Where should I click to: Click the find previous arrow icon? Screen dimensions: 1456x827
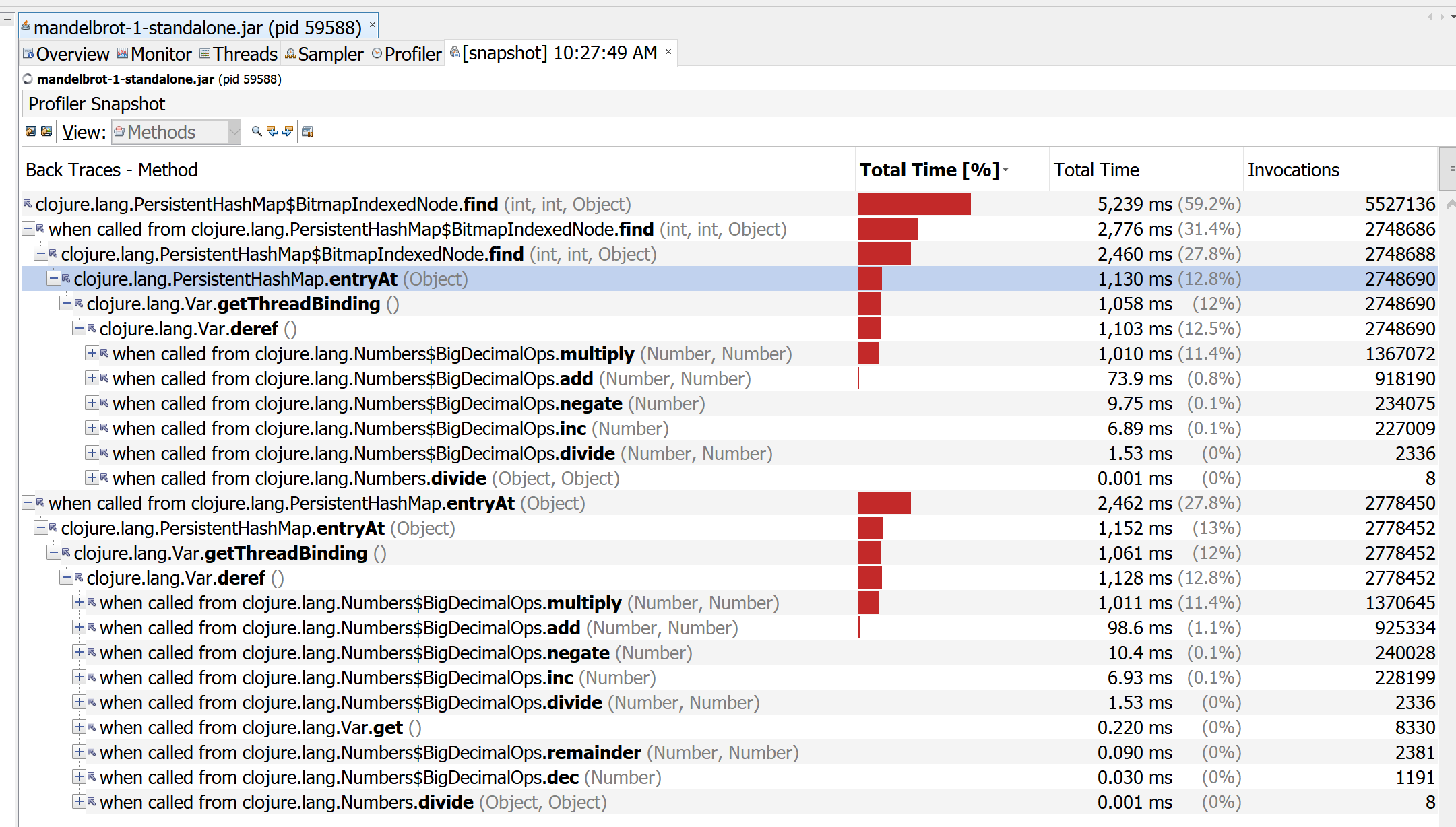(x=272, y=131)
